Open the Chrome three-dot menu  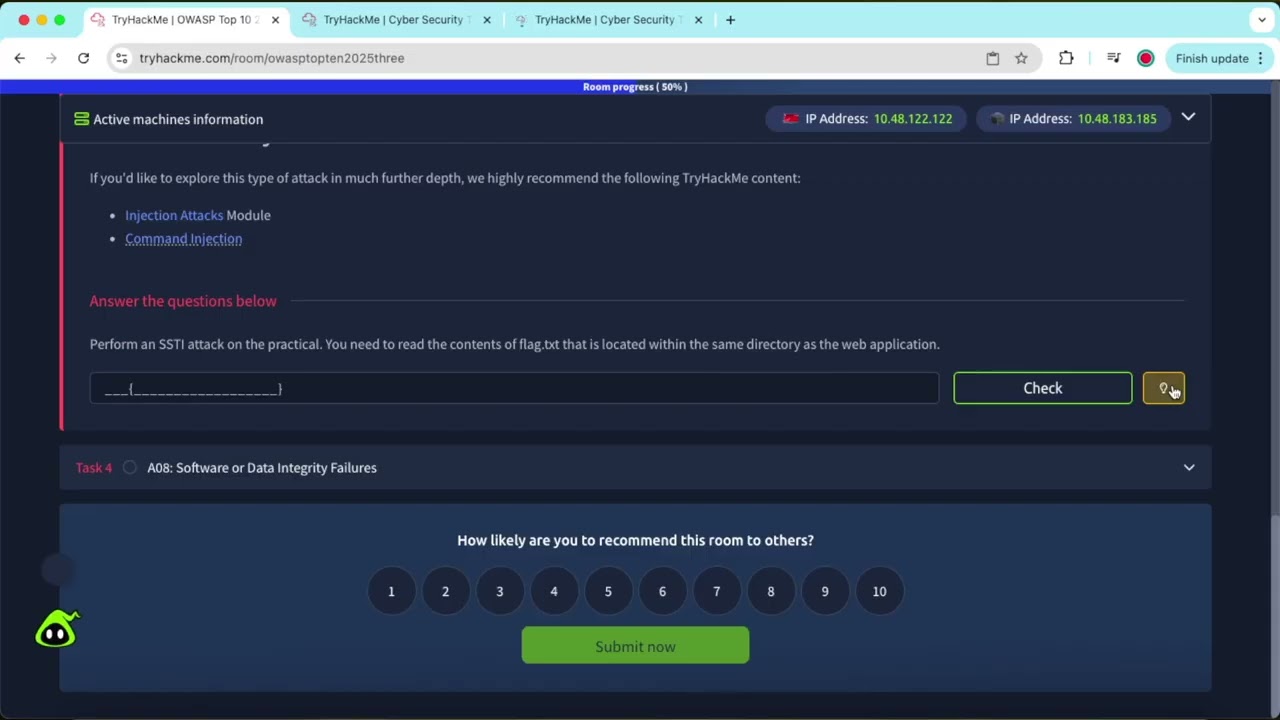pyautogui.click(x=1261, y=58)
